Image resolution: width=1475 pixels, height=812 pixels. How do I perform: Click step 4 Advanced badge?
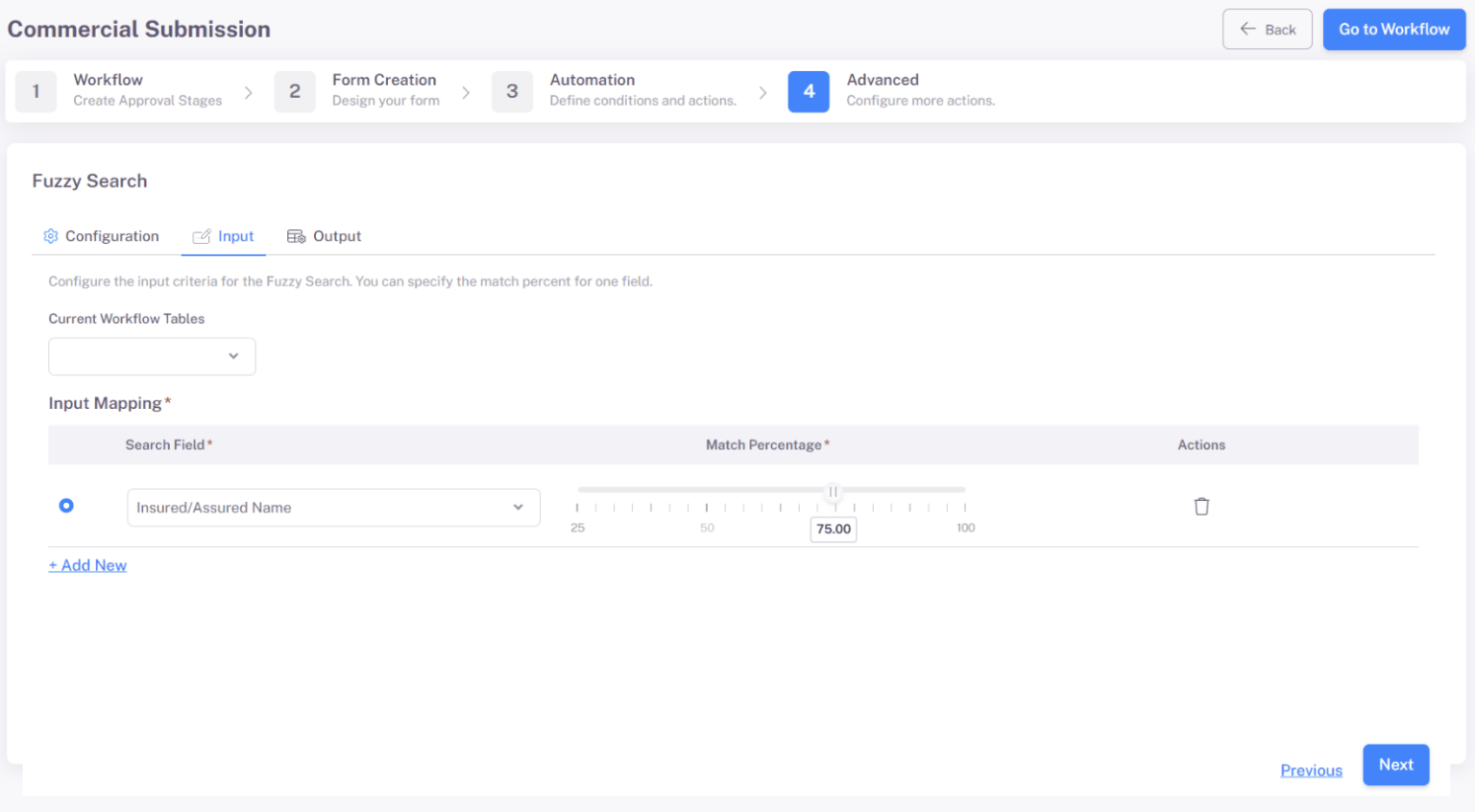[808, 91]
